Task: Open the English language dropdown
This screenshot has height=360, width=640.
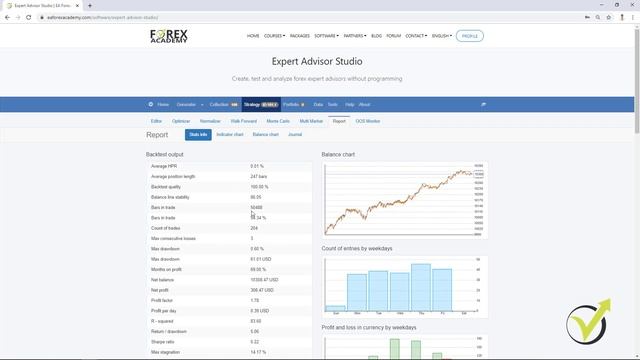Action: 442,36
